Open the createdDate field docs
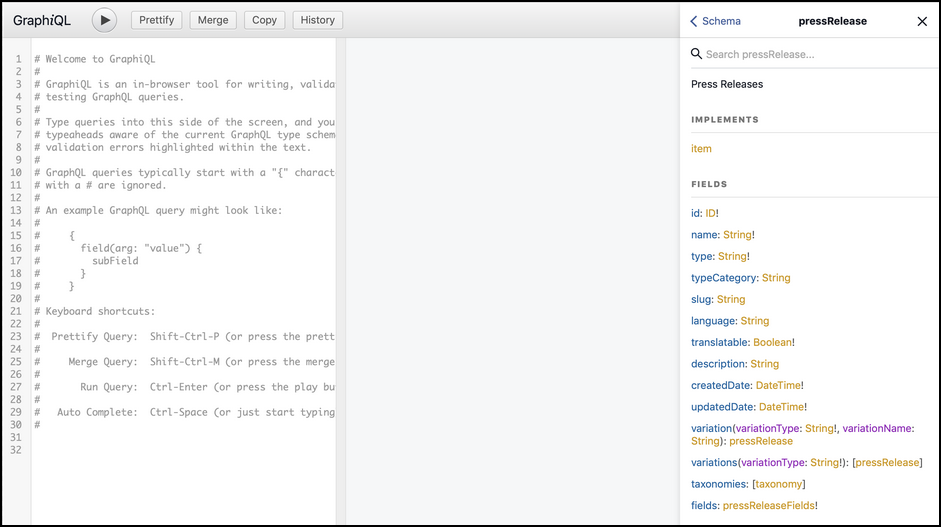 point(721,385)
